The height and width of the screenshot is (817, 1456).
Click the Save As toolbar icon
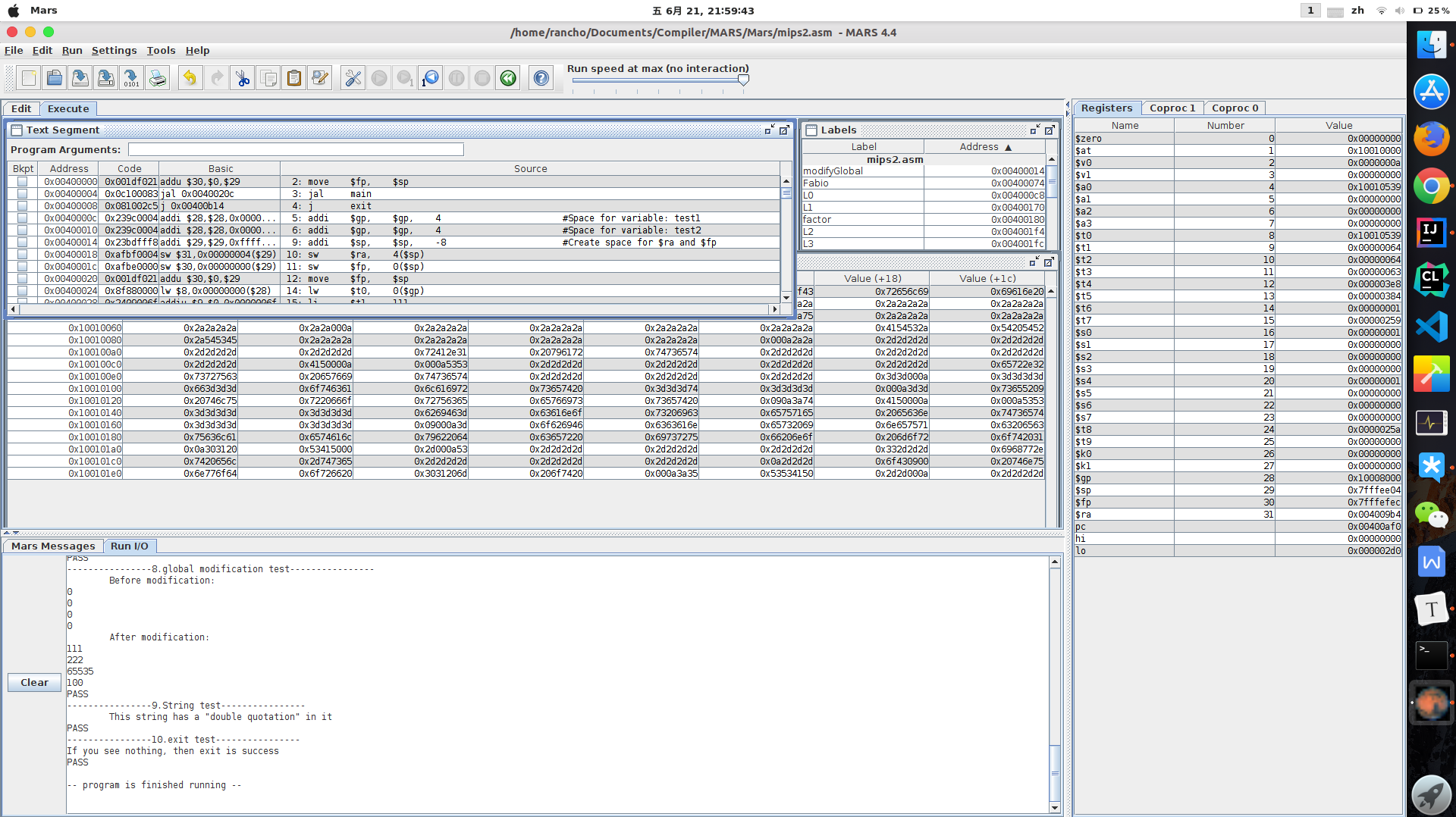pyautogui.click(x=106, y=78)
